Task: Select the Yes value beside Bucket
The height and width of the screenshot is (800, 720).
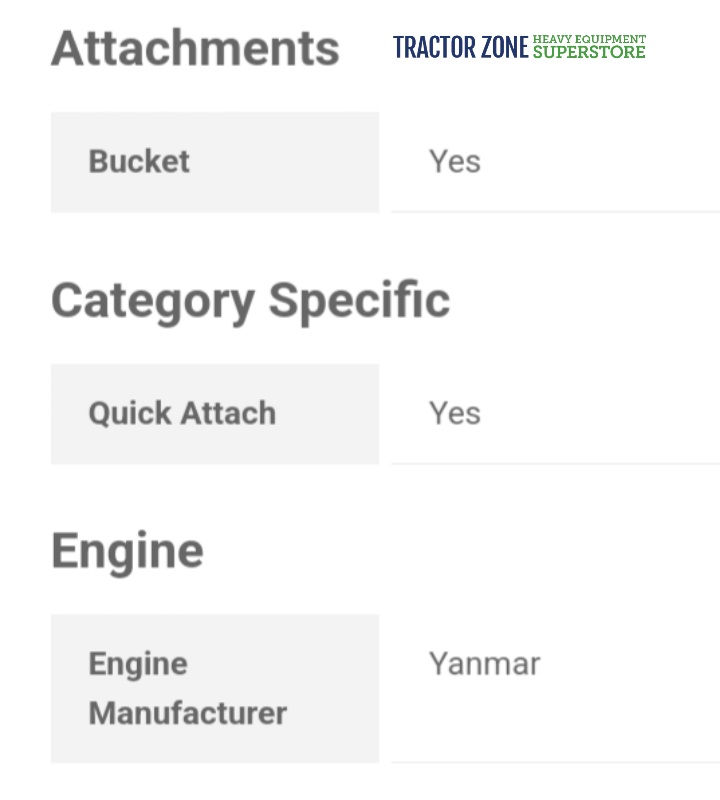Action: (x=455, y=162)
